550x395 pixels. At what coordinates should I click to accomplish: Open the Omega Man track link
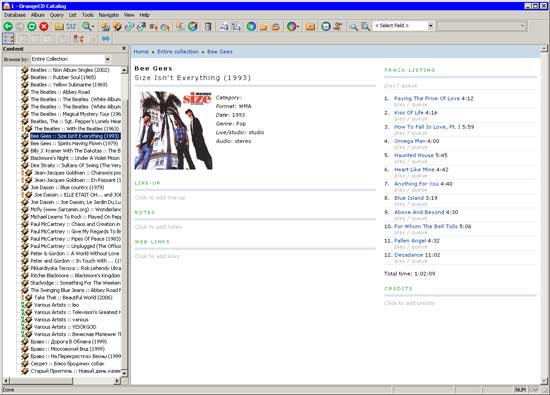point(410,141)
